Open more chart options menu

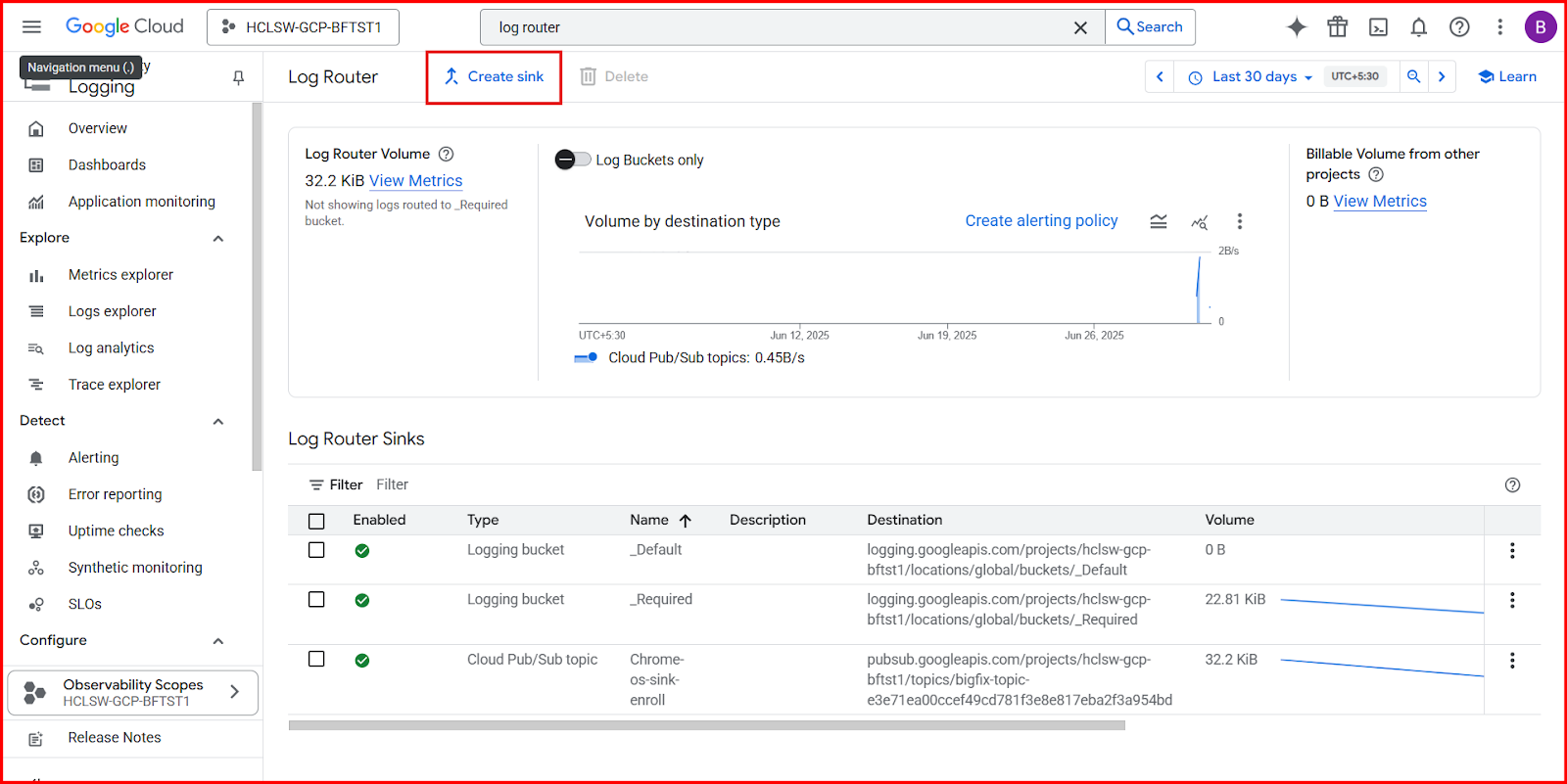[x=1239, y=221]
